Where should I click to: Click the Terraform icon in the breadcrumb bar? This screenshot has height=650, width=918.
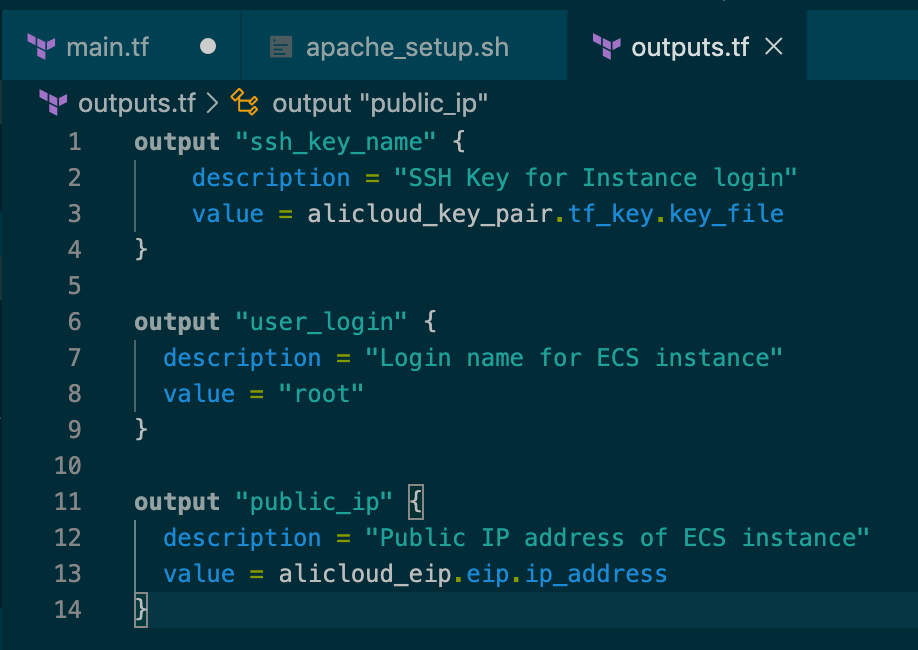[53, 102]
